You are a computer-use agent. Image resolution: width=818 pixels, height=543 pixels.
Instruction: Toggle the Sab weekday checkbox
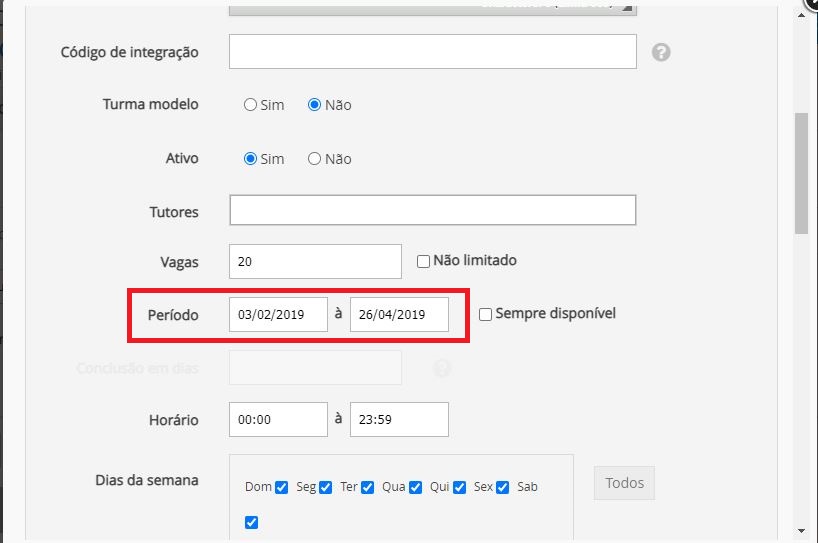click(x=251, y=522)
